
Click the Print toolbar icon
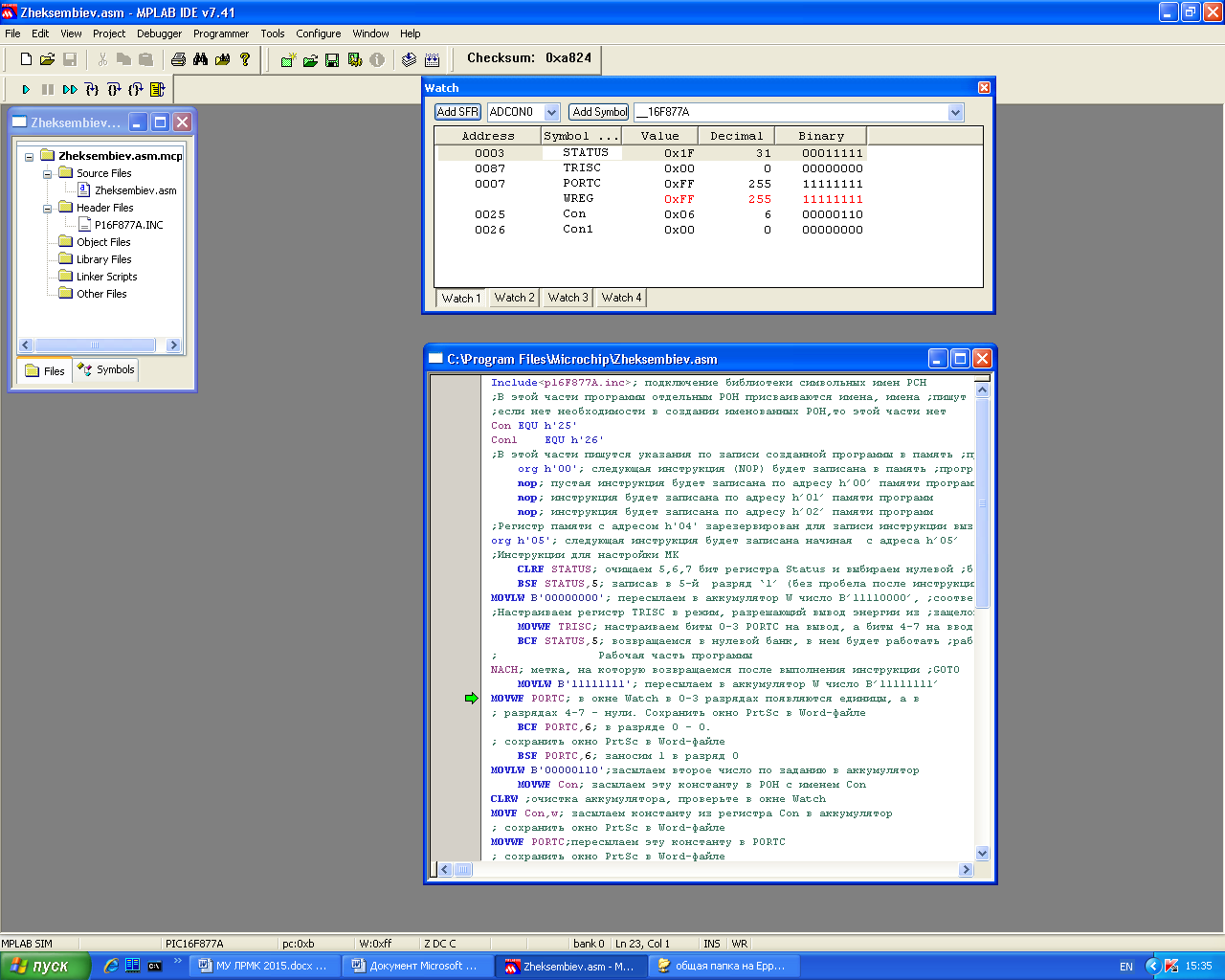(x=178, y=59)
